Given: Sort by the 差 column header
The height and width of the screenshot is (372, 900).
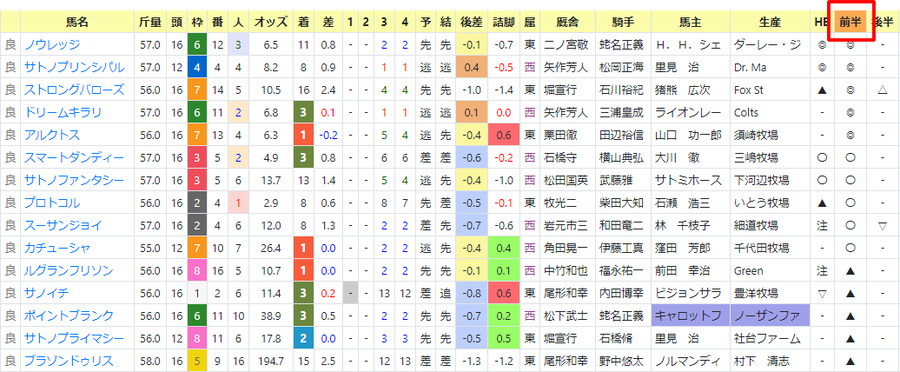Looking at the screenshot, I should click(x=328, y=22).
